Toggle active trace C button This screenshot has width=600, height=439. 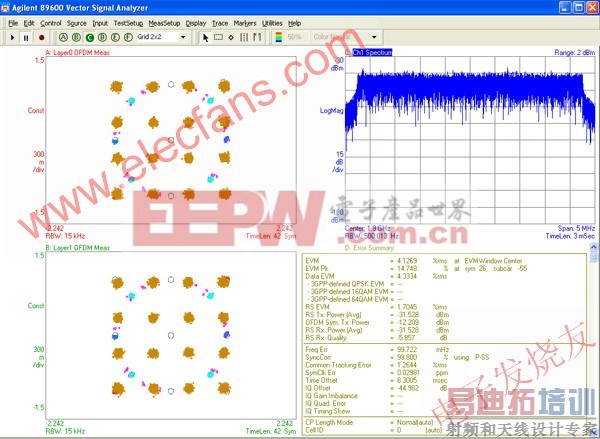tap(90, 37)
